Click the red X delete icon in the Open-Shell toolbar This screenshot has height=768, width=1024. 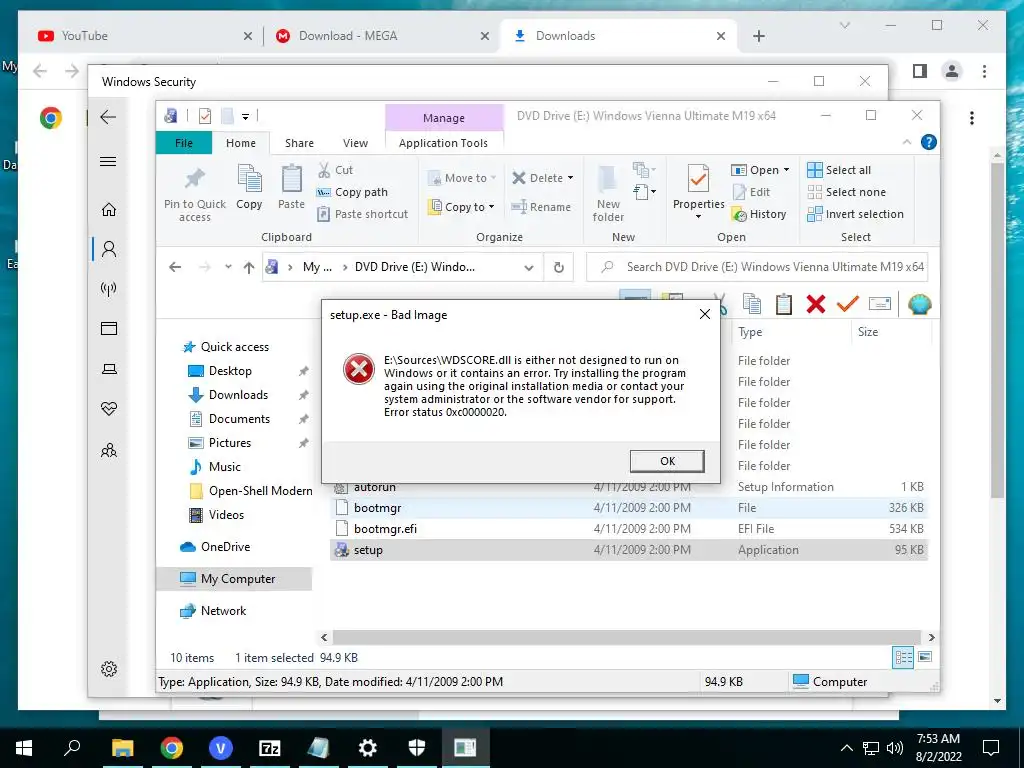[816, 304]
